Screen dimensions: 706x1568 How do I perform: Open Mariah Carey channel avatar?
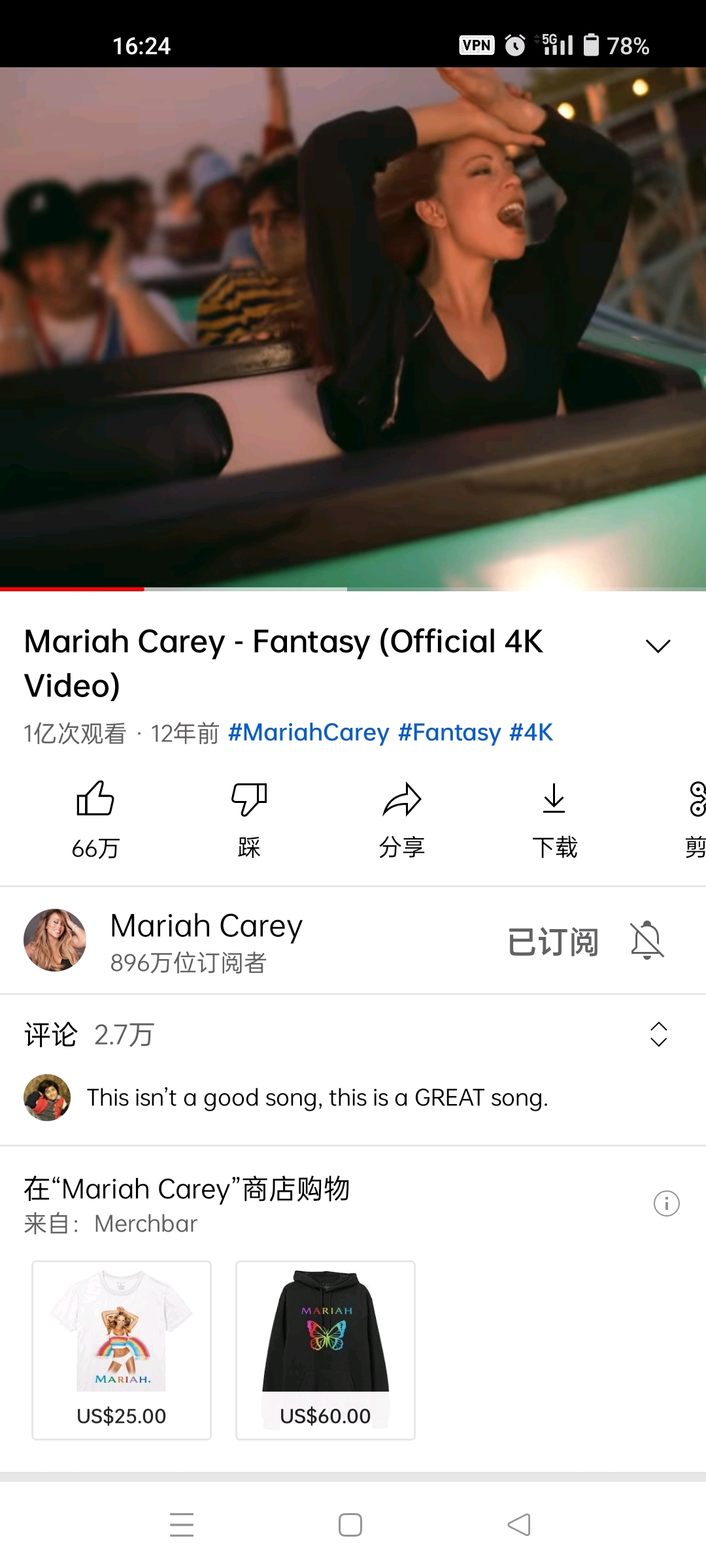55,940
